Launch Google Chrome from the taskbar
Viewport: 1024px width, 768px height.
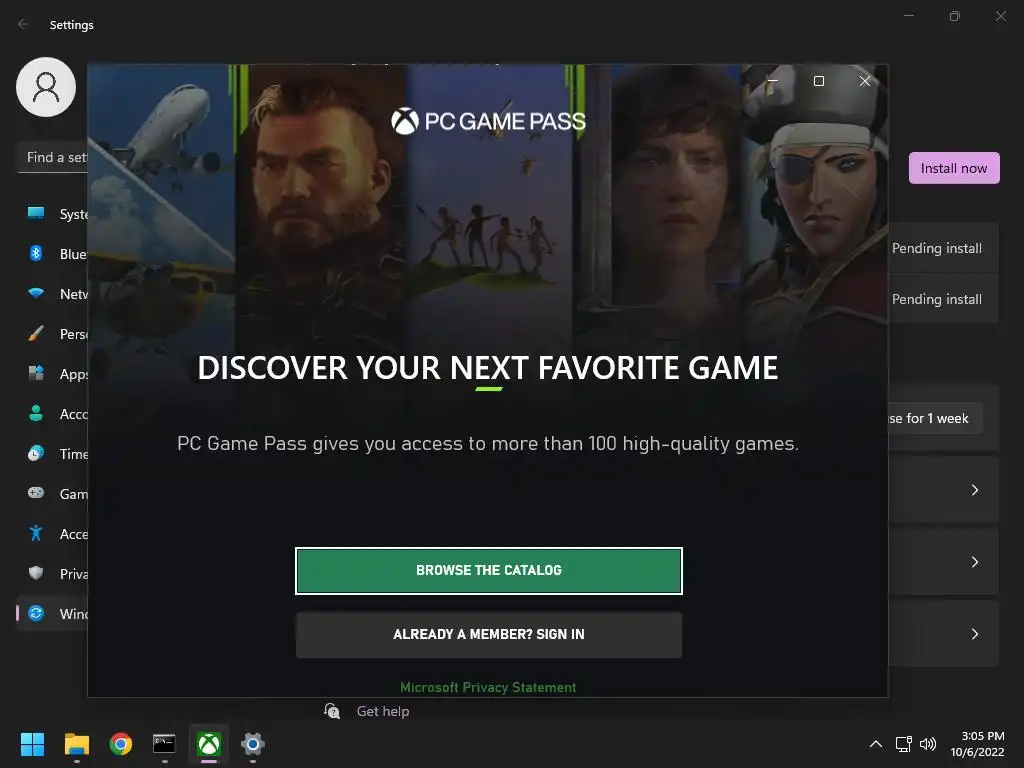coord(121,744)
